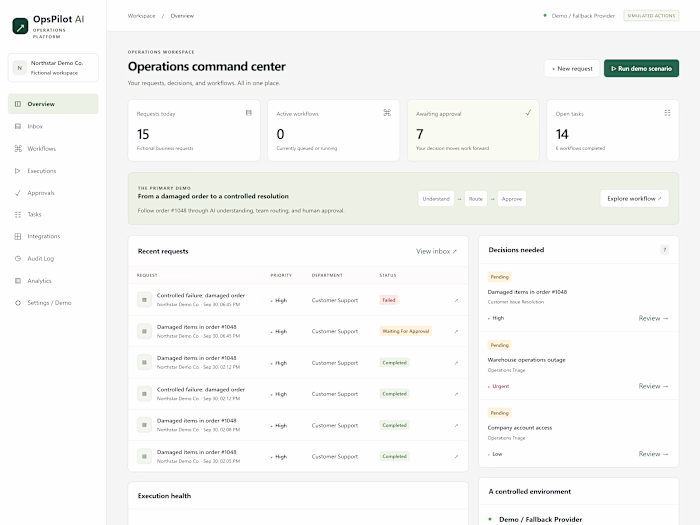The height and width of the screenshot is (525, 700).
Task: Open the Inbox menu item
Action: [x=53, y=126]
